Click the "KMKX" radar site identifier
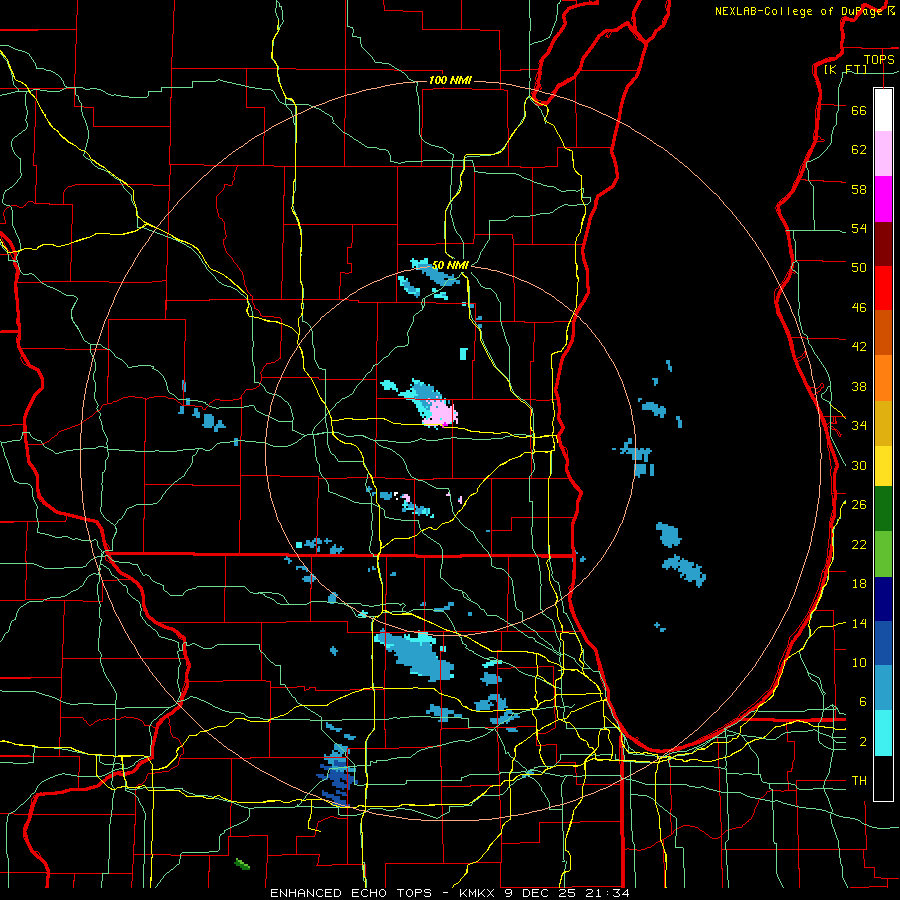Viewport: 900px width, 900px height. pos(478,893)
